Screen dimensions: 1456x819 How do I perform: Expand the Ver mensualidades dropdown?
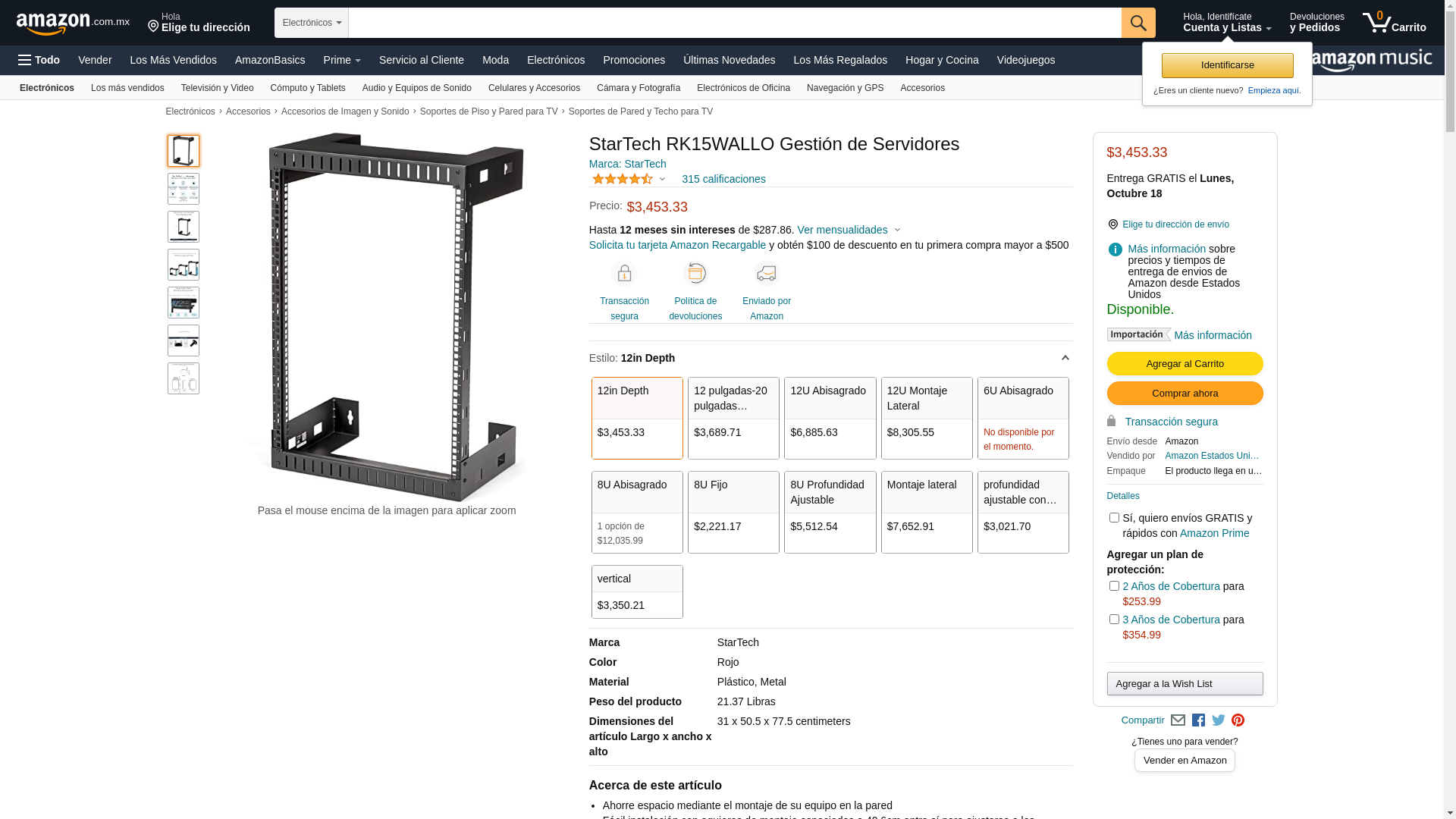click(x=849, y=230)
